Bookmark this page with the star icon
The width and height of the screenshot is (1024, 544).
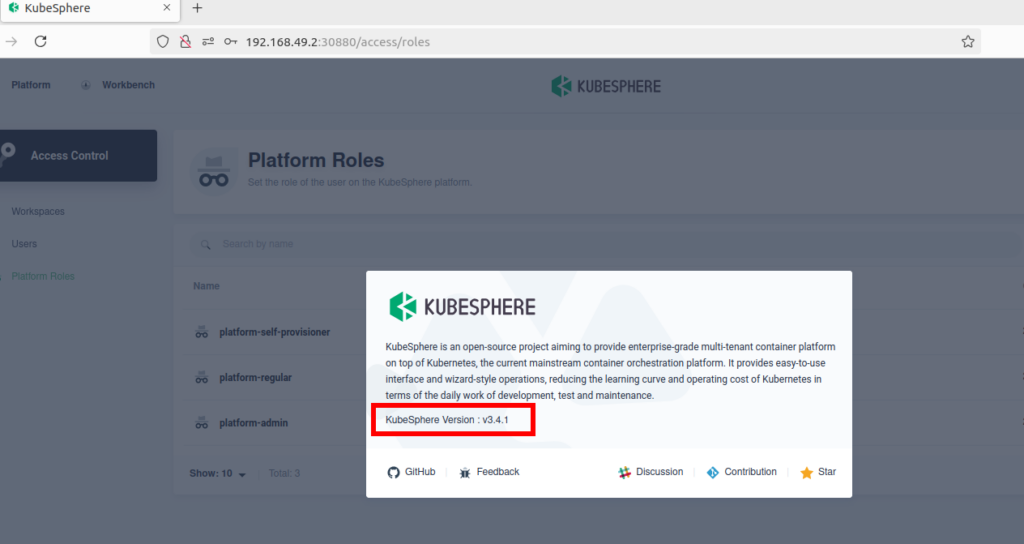coord(968,42)
